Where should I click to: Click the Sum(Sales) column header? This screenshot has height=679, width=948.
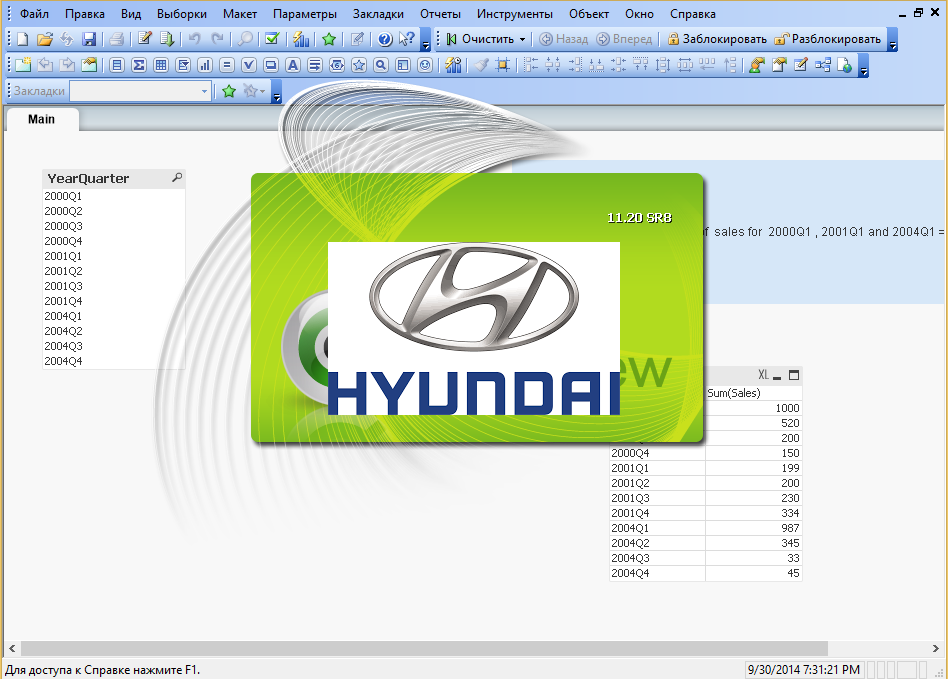tap(753, 393)
